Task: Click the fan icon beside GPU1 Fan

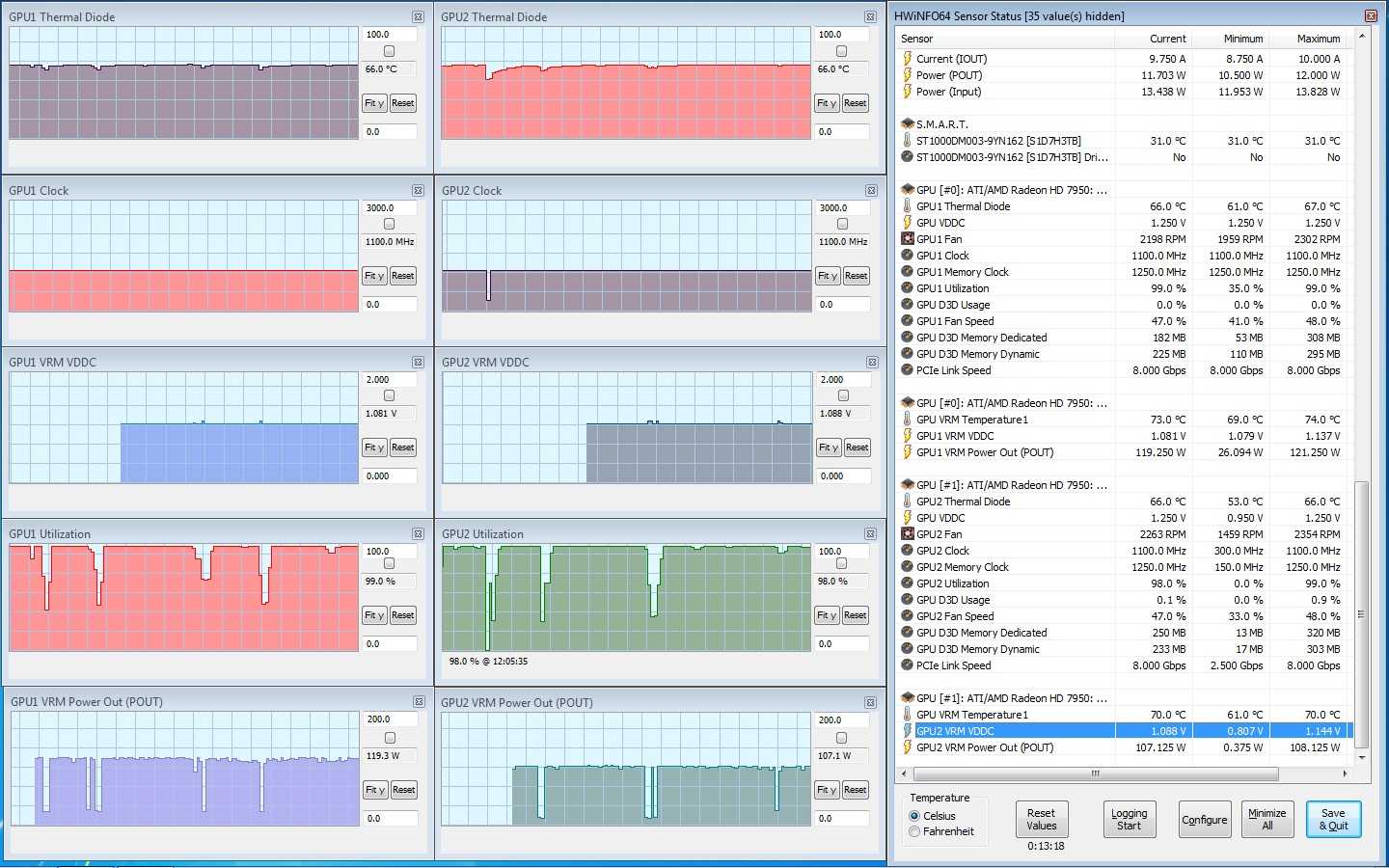Action: click(x=907, y=239)
